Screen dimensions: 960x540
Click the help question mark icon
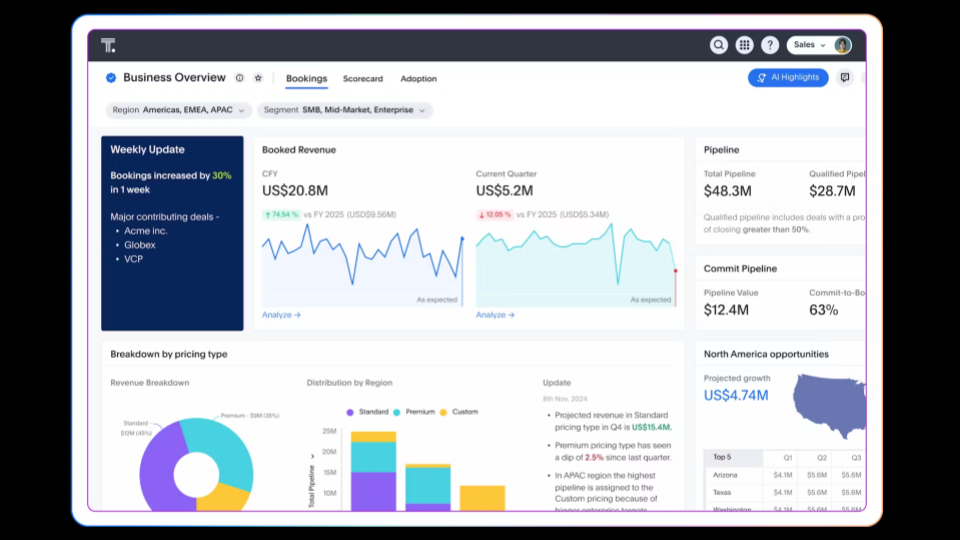(769, 45)
